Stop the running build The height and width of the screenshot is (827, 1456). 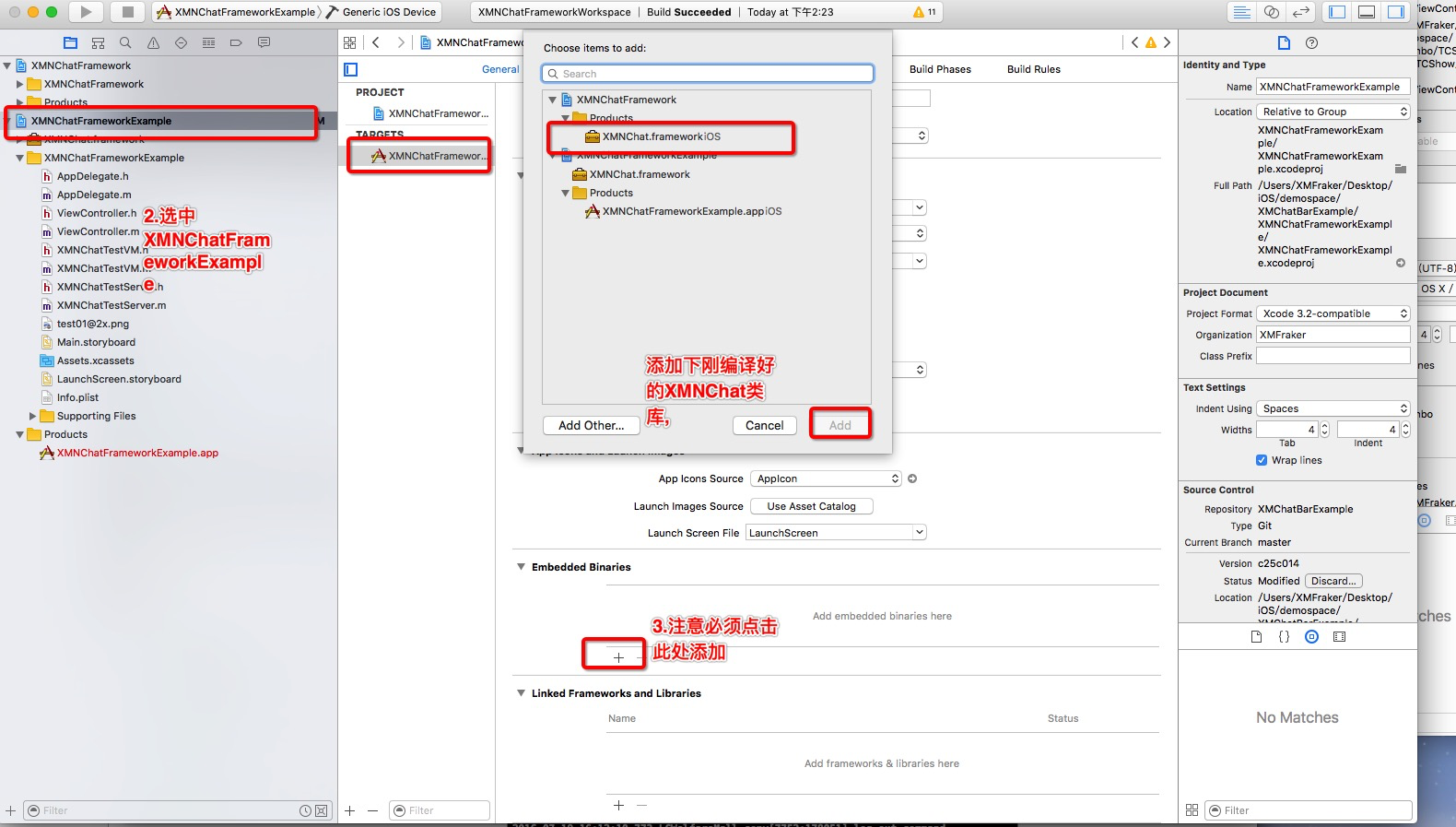pyautogui.click(x=128, y=12)
